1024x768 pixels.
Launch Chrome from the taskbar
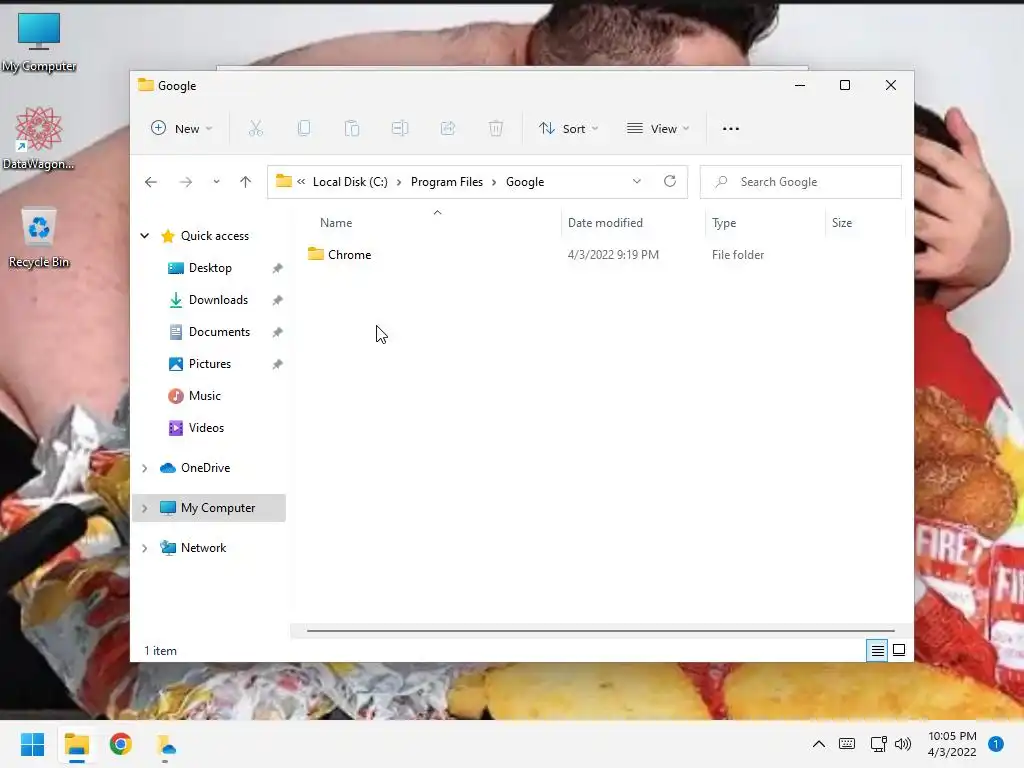121,744
